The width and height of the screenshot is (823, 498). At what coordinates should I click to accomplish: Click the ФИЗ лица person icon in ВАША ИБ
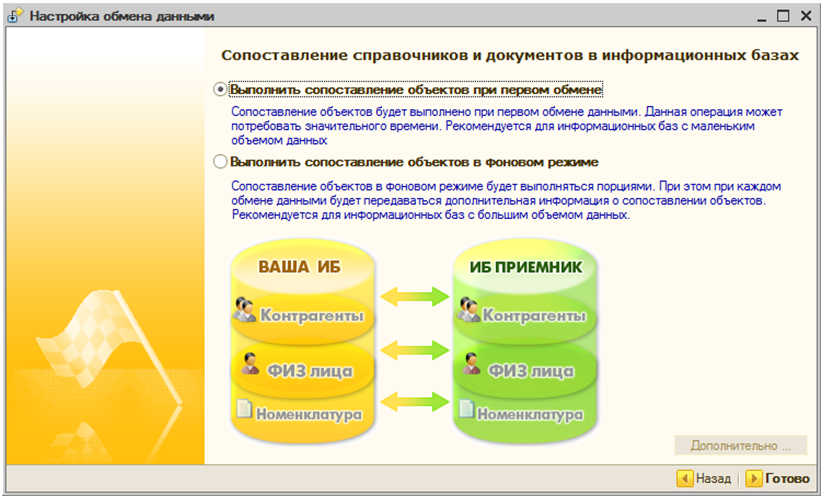click(x=249, y=367)
